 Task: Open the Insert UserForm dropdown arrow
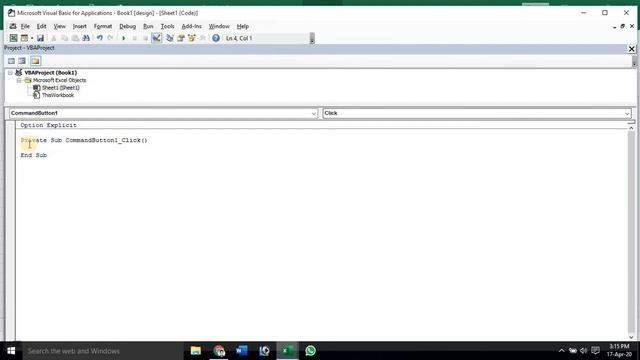32,38
